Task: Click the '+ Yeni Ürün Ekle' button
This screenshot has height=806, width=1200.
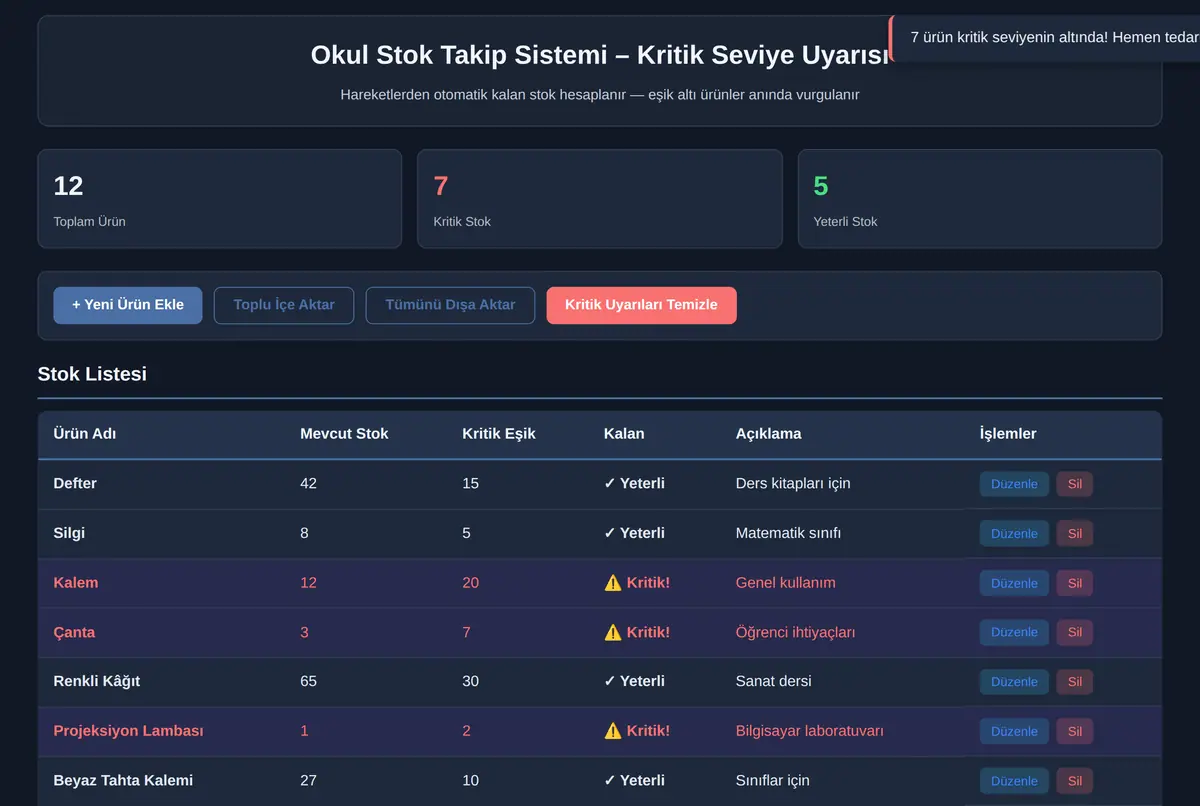Action: click(128, 305)
